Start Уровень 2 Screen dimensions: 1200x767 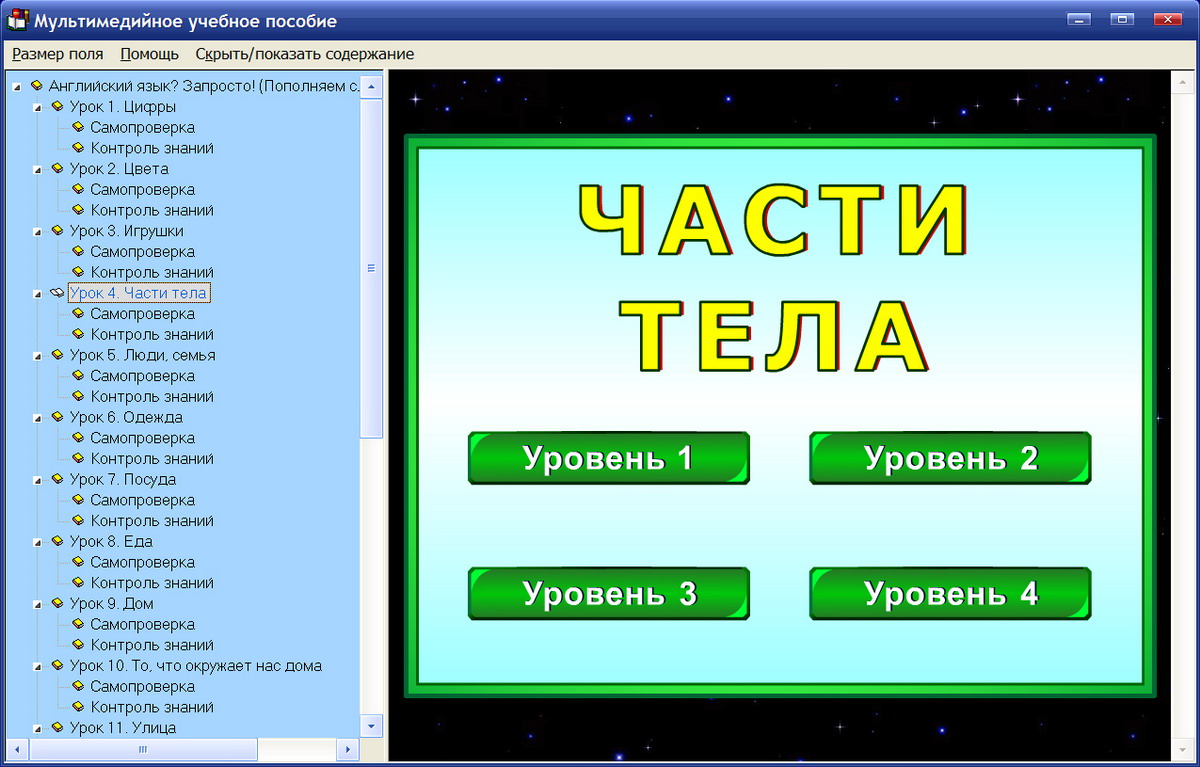950,458
